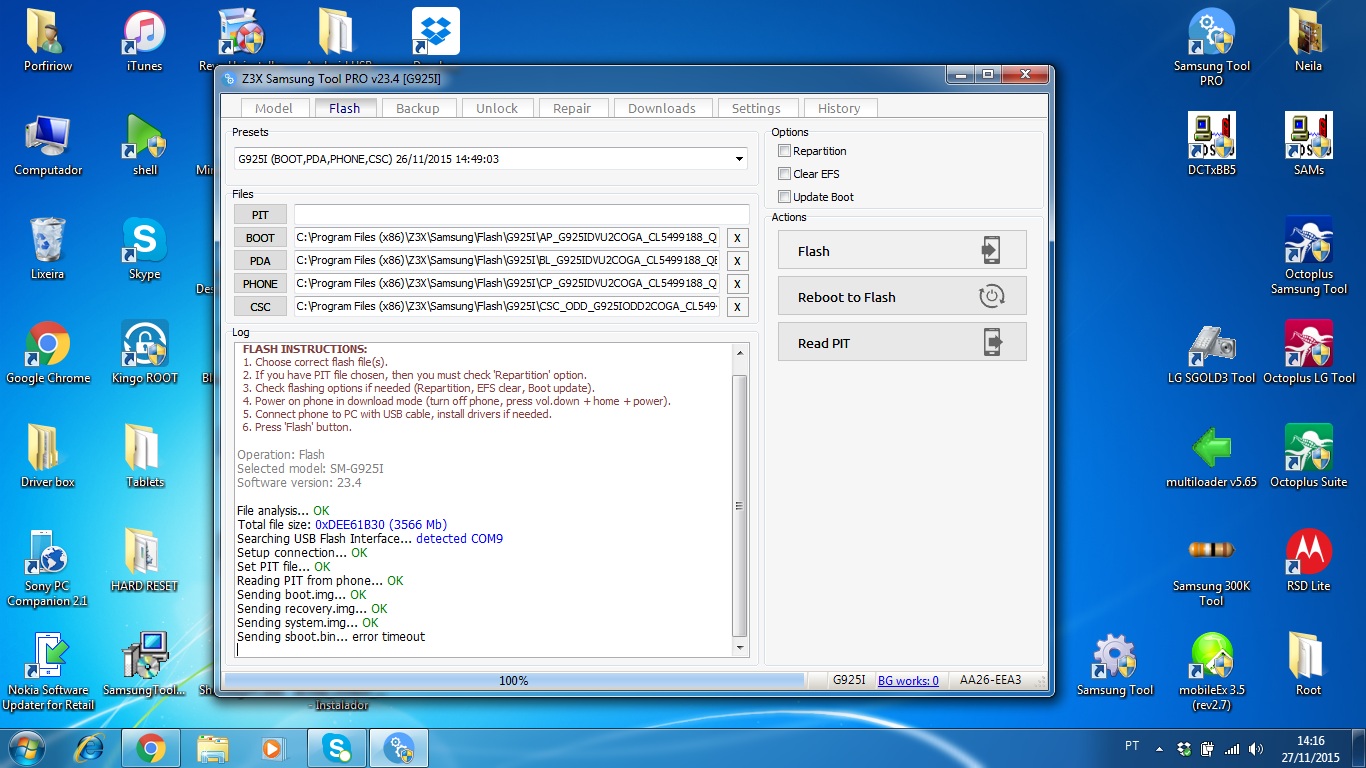Open Internet Explorer from the taskbar
Viewport: 1366px width, 768px height.
coord(90,748)
